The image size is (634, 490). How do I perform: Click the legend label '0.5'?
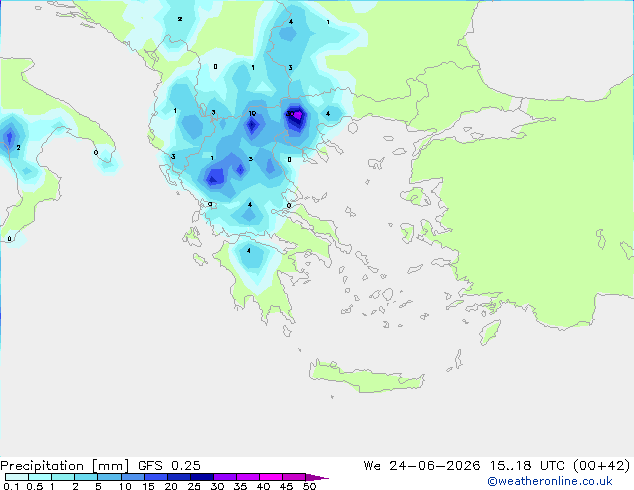click(34, 486)
